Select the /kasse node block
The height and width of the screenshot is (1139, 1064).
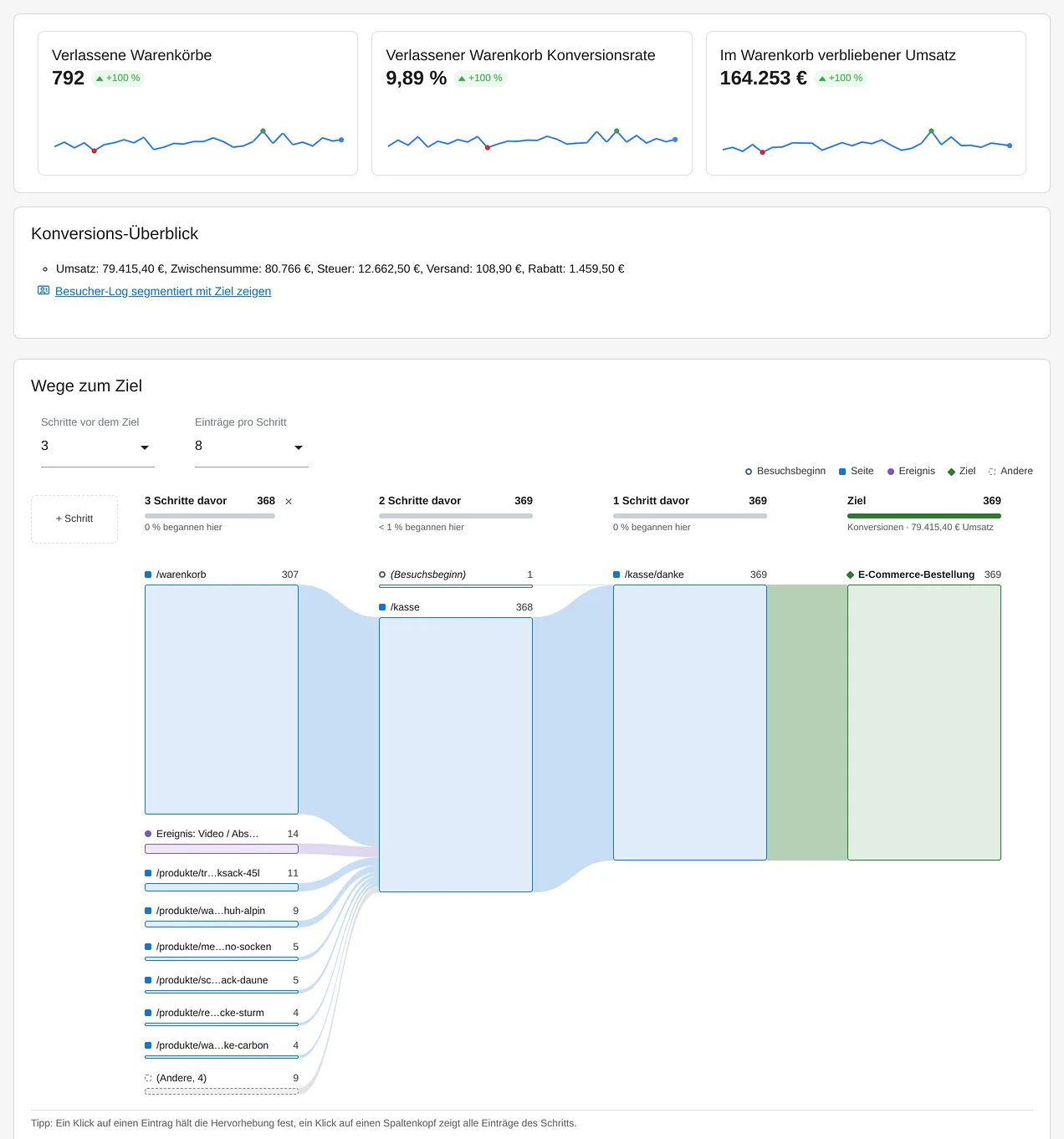(456, 754)
